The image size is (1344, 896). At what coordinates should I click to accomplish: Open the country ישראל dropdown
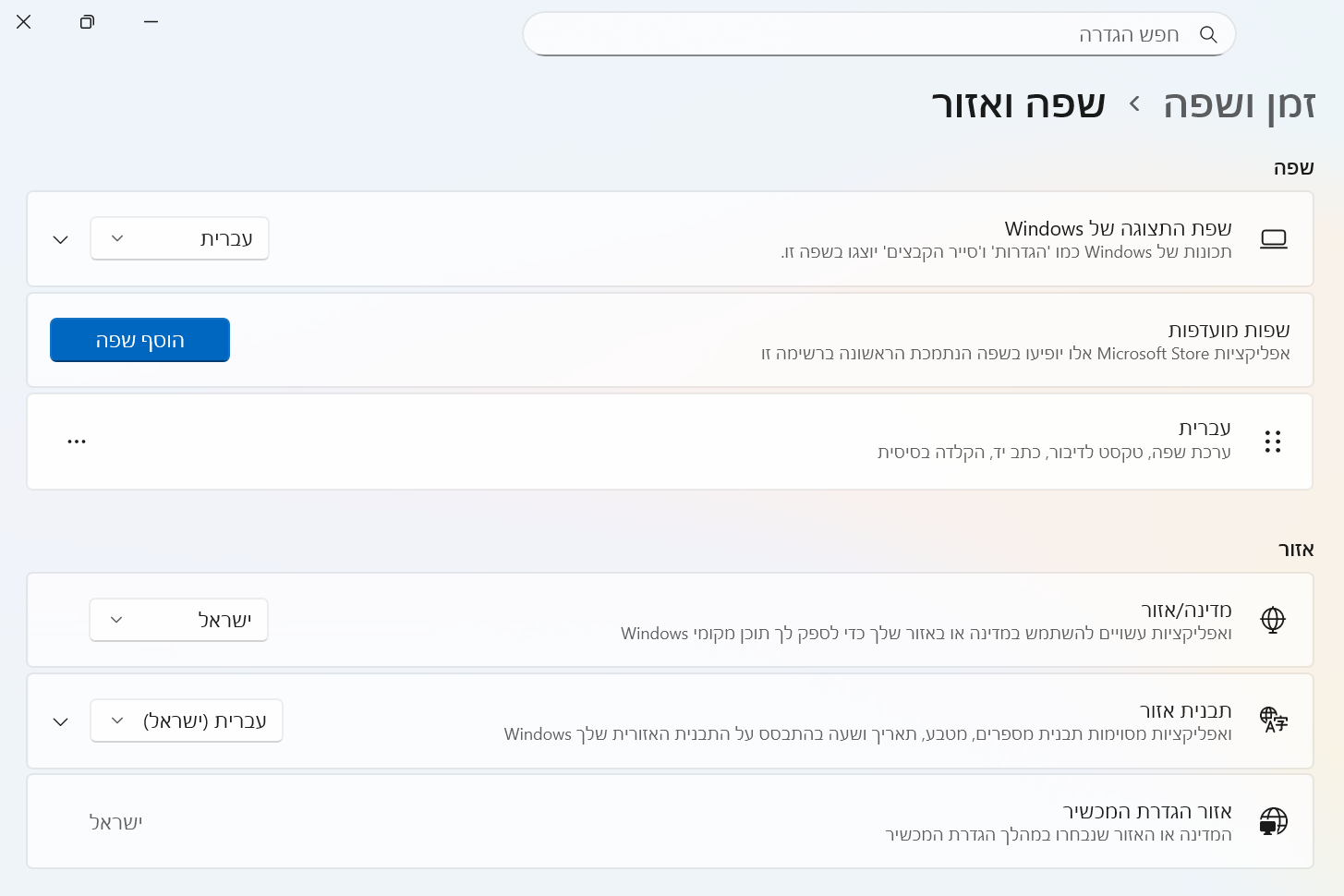pyautogui.click(x=178, y=620)
